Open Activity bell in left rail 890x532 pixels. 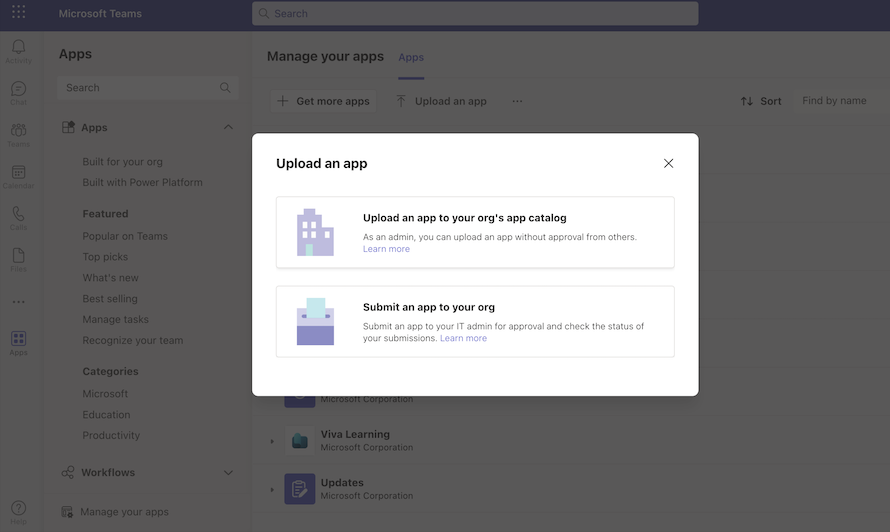(18, 52)
